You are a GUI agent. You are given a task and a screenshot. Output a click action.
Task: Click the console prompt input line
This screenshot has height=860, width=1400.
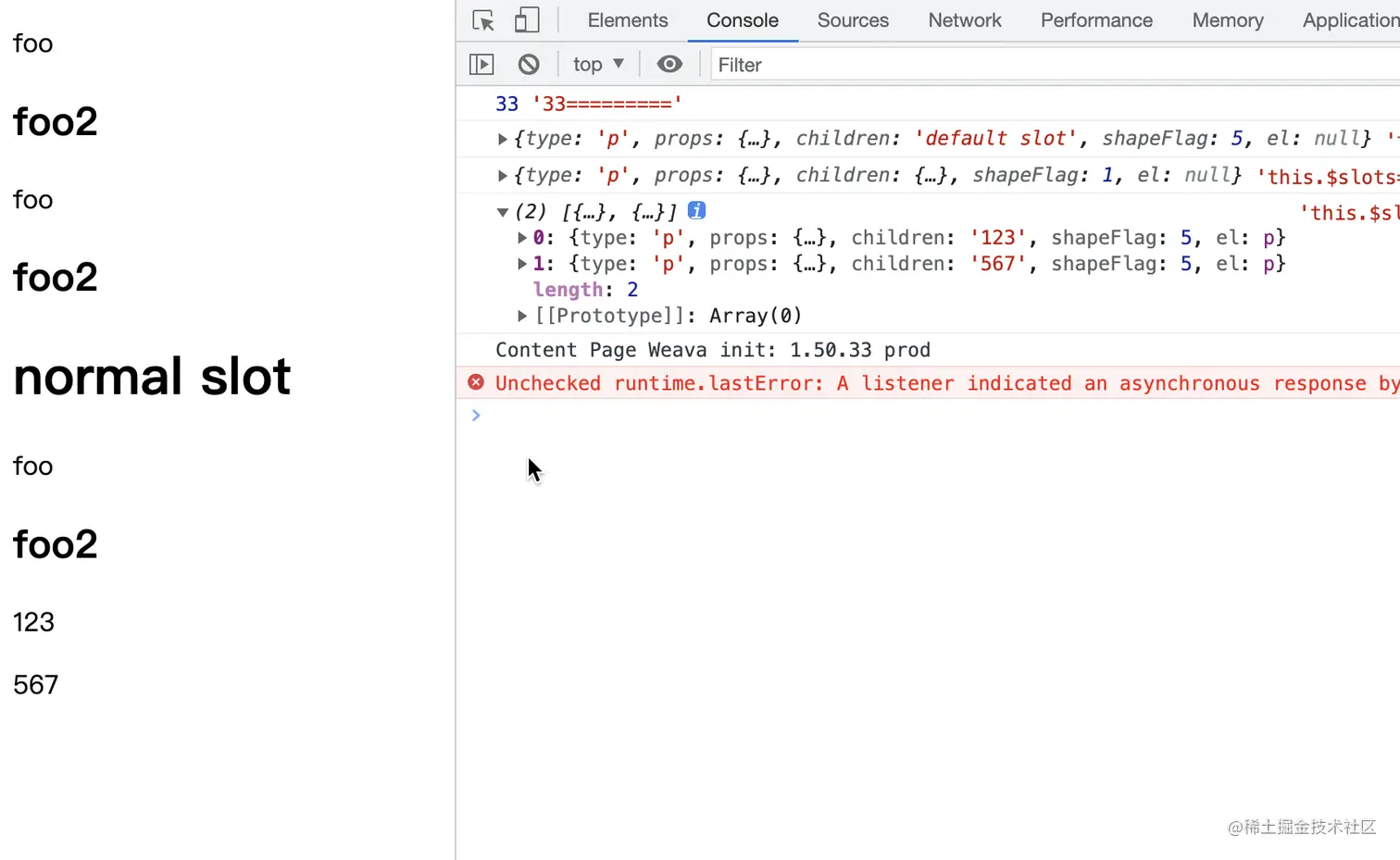point(935,416)
